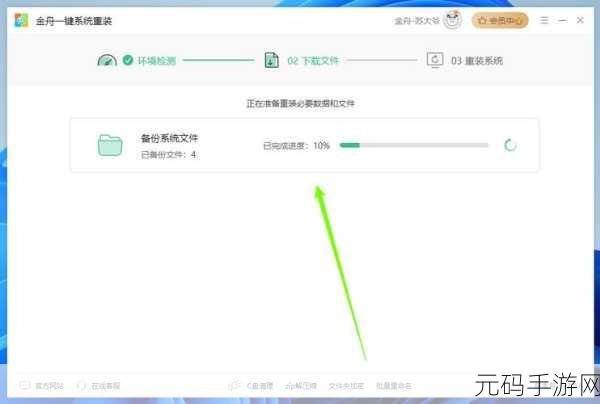The height and width of the screenshot is (404, 600).
Task: Click the 金舟 username text near avatar
Action: [x=417, y=20]
